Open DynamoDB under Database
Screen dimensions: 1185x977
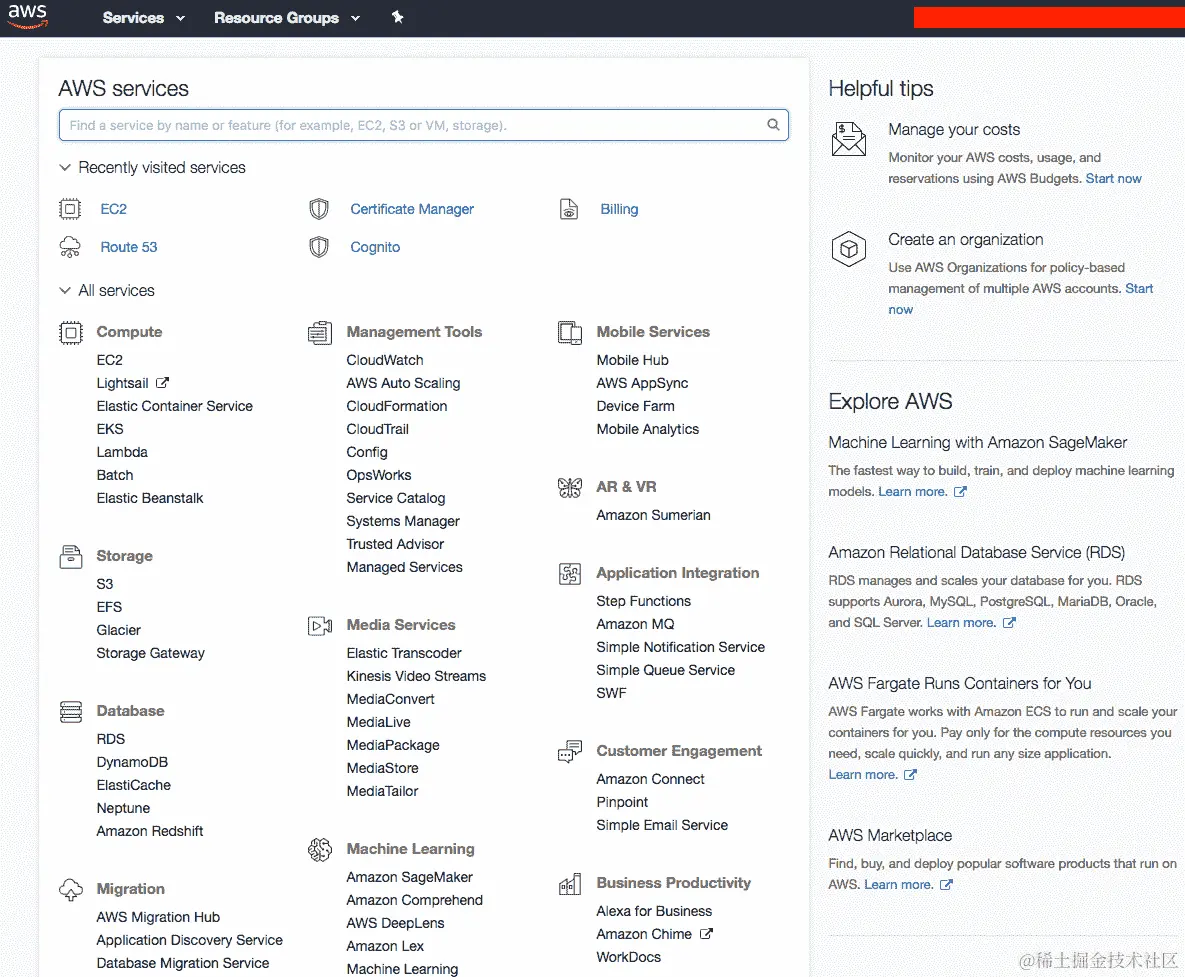[x=132, y=762]
